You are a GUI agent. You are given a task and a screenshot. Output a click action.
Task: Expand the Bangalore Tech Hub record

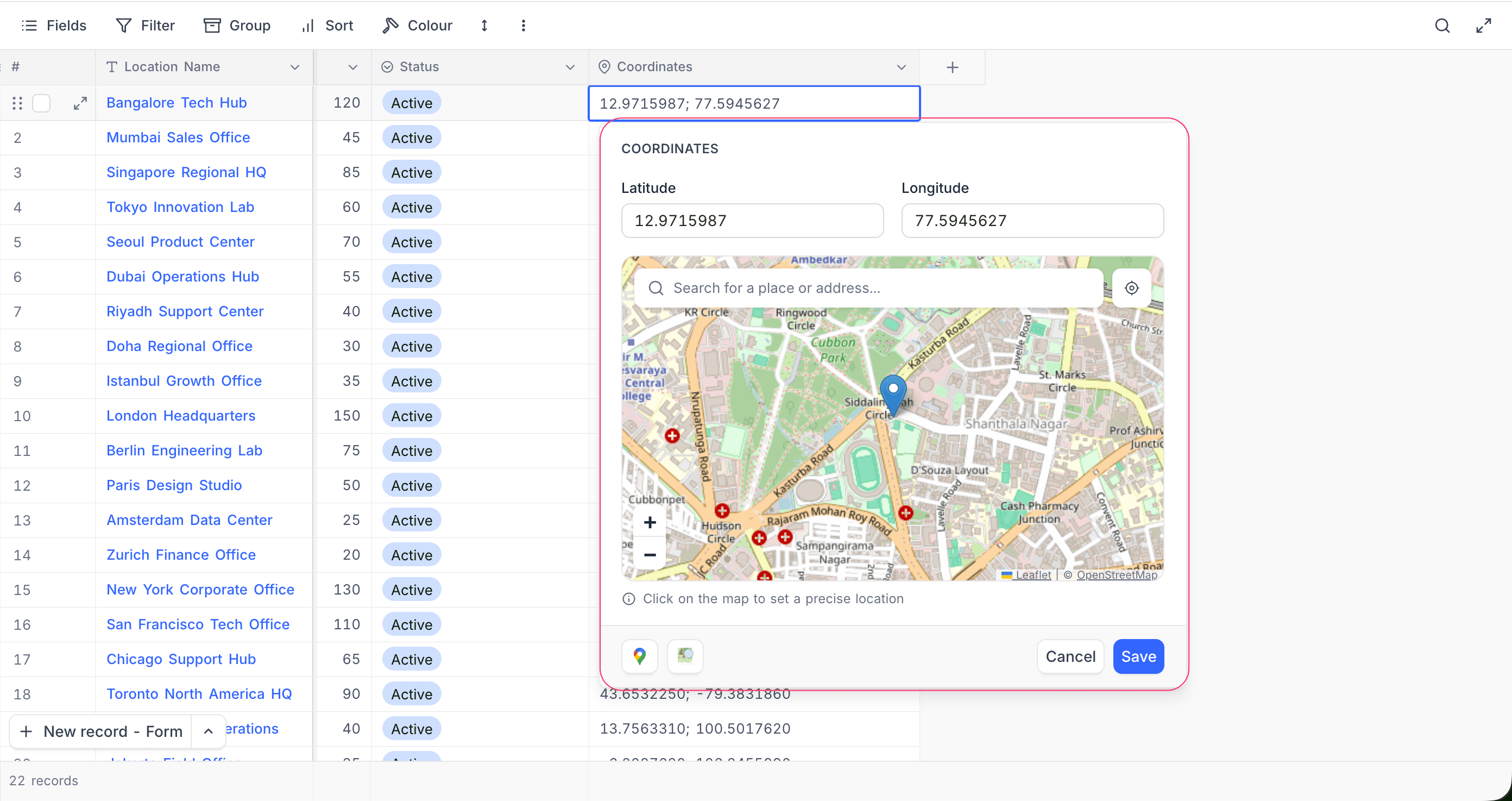click(80, 103)
